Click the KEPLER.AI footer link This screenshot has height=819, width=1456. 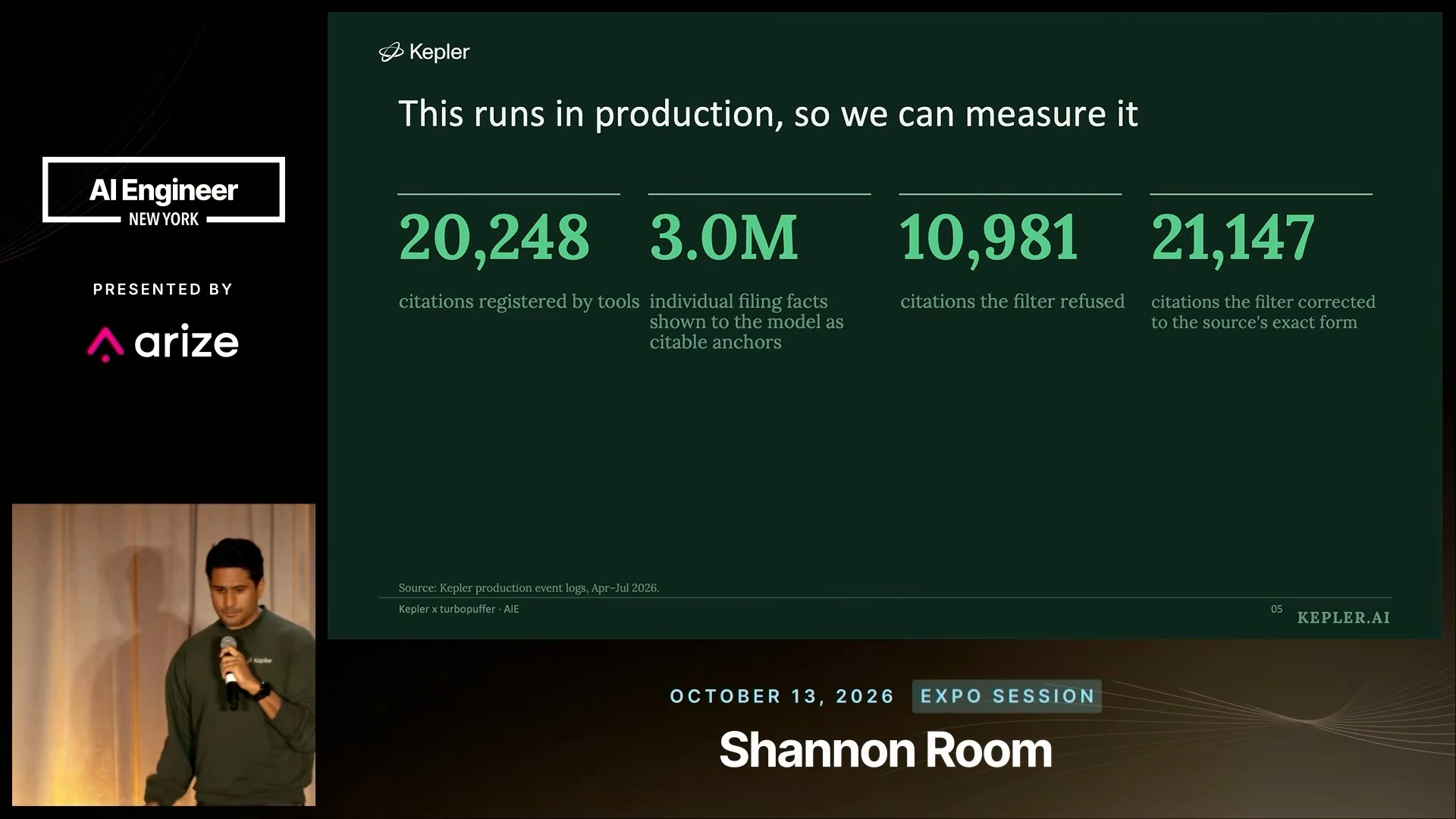(x=1344, y=618)
